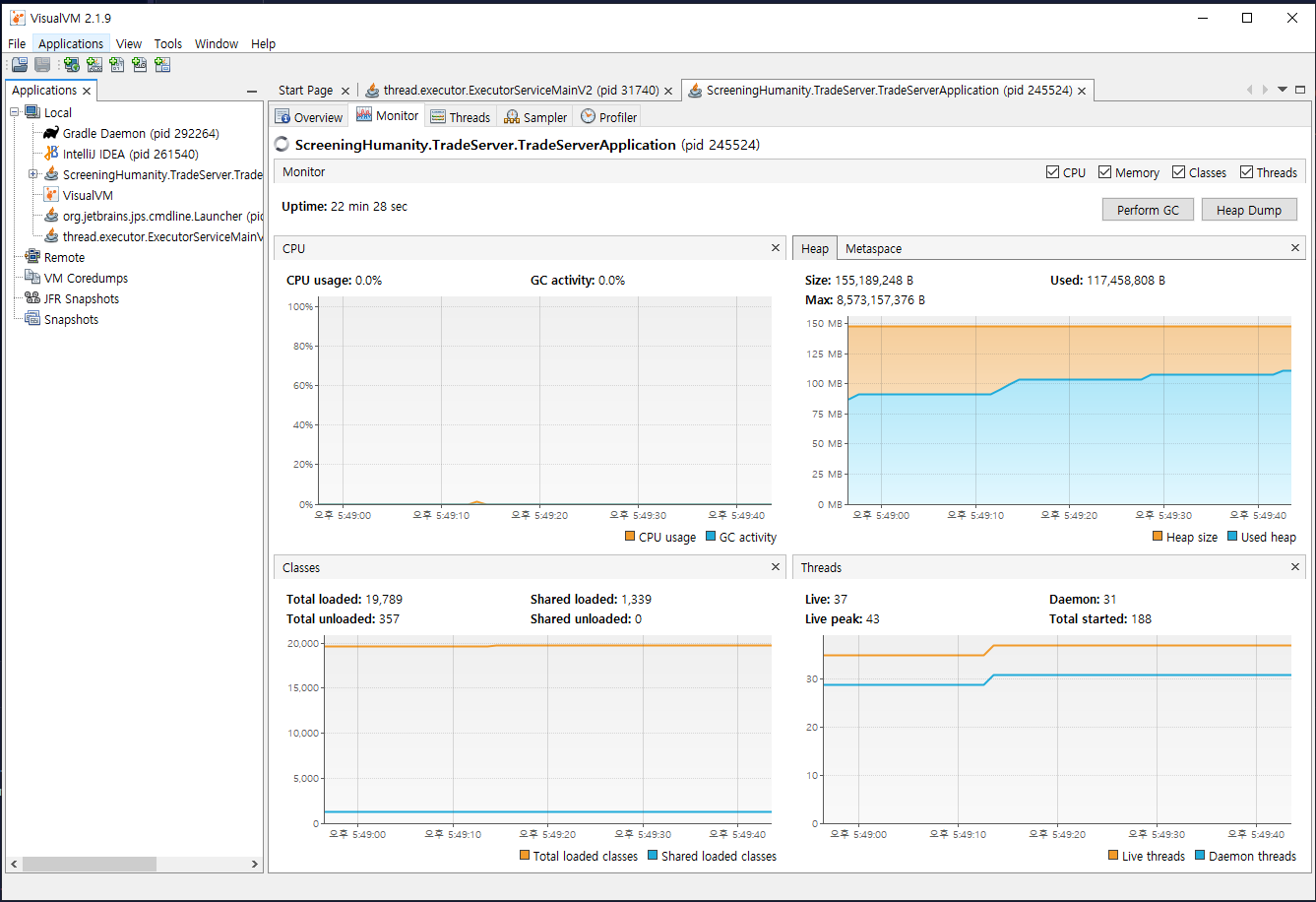Click the Heap Dump button

(x=1249, y=209)
